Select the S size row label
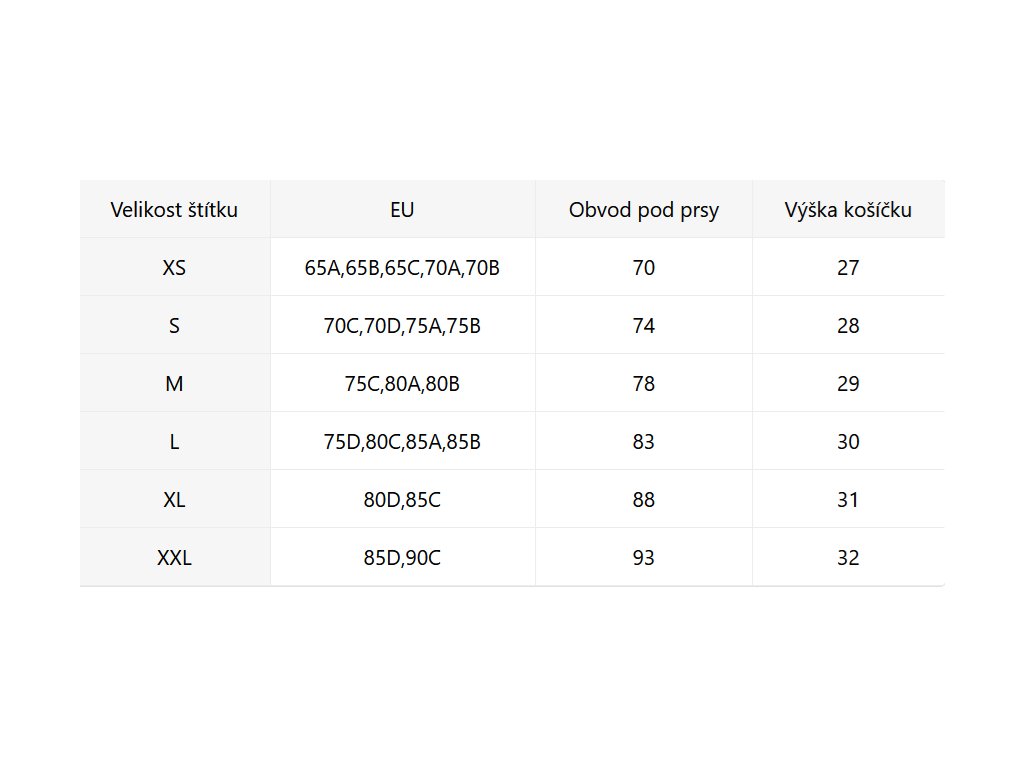The height and width of the screenshot is (768, 1024). click(174, 326)
